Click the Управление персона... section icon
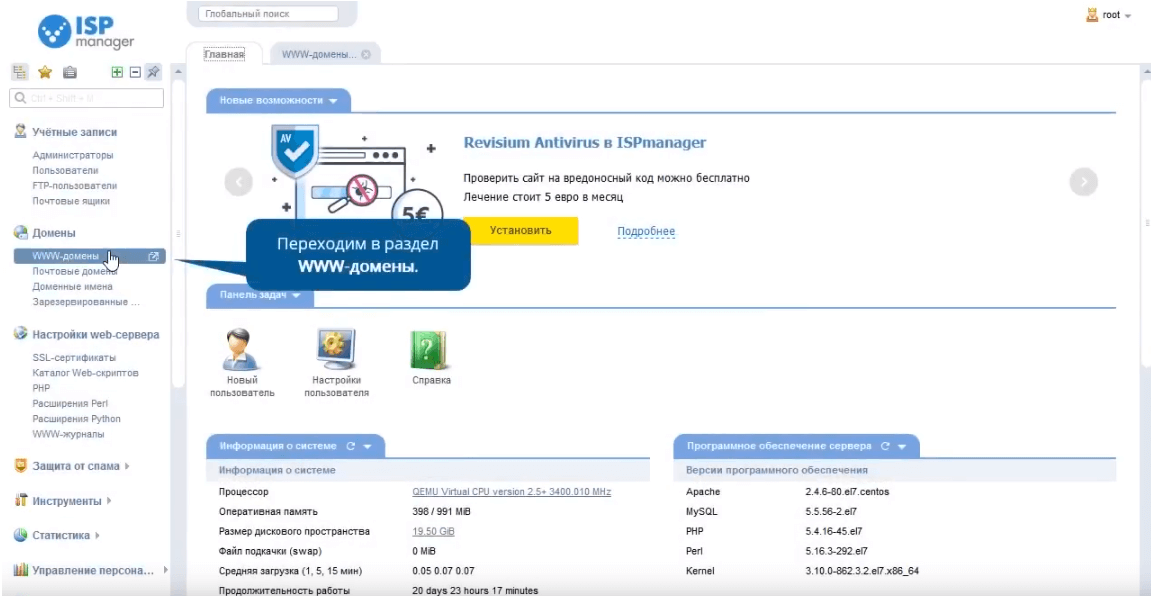Image resolution: width=1151 pixels, height=596 pixels. pos(21,570)
